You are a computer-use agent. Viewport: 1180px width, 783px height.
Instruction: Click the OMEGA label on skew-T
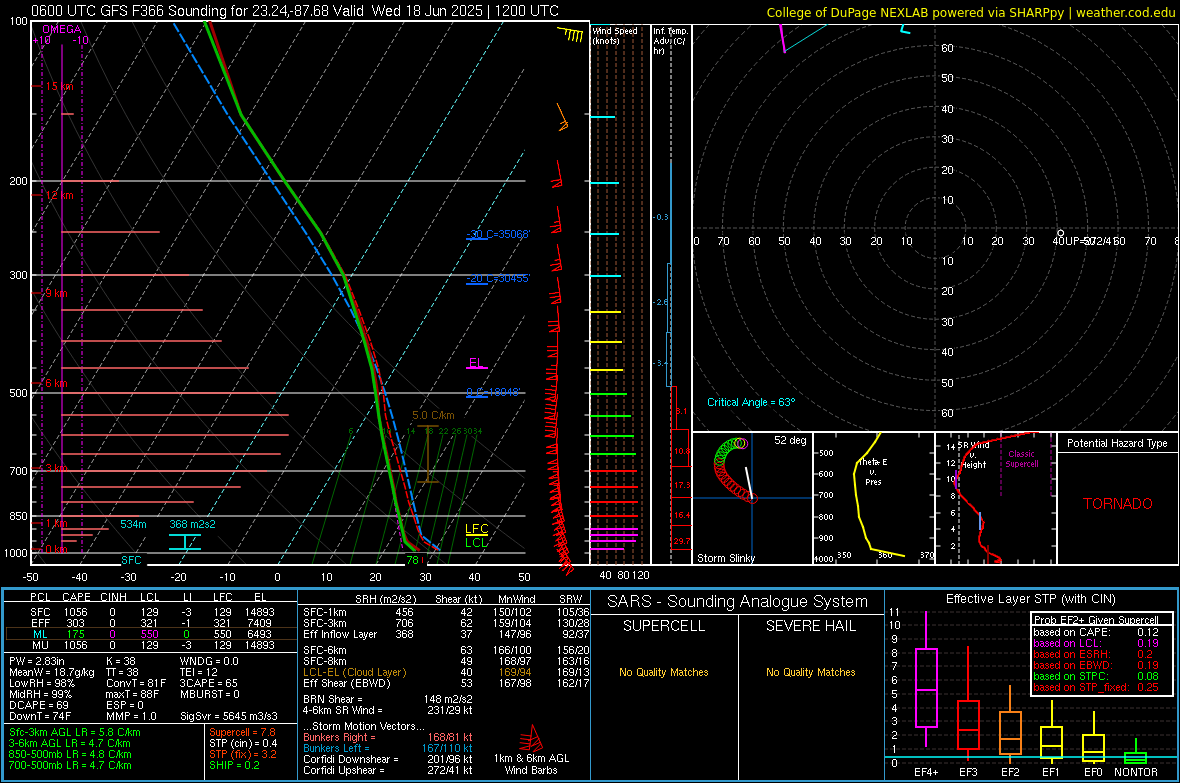coord(62,29)
